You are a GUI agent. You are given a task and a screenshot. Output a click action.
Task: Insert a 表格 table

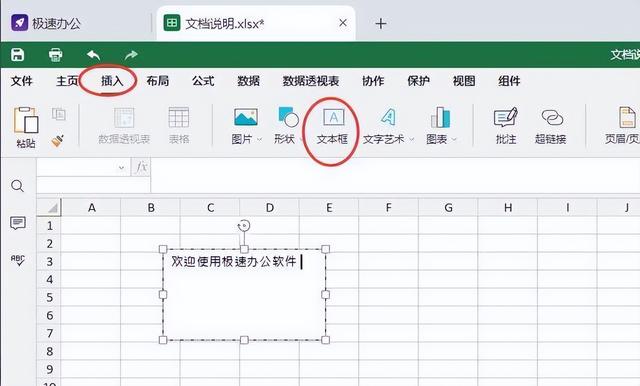pos(179,126)
